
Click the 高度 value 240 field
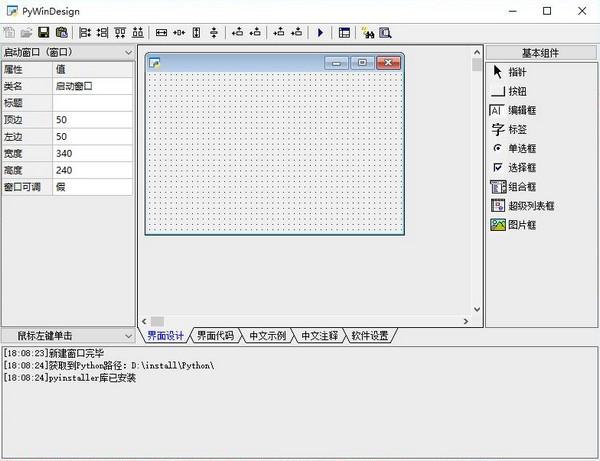click(x=92, y=170)
